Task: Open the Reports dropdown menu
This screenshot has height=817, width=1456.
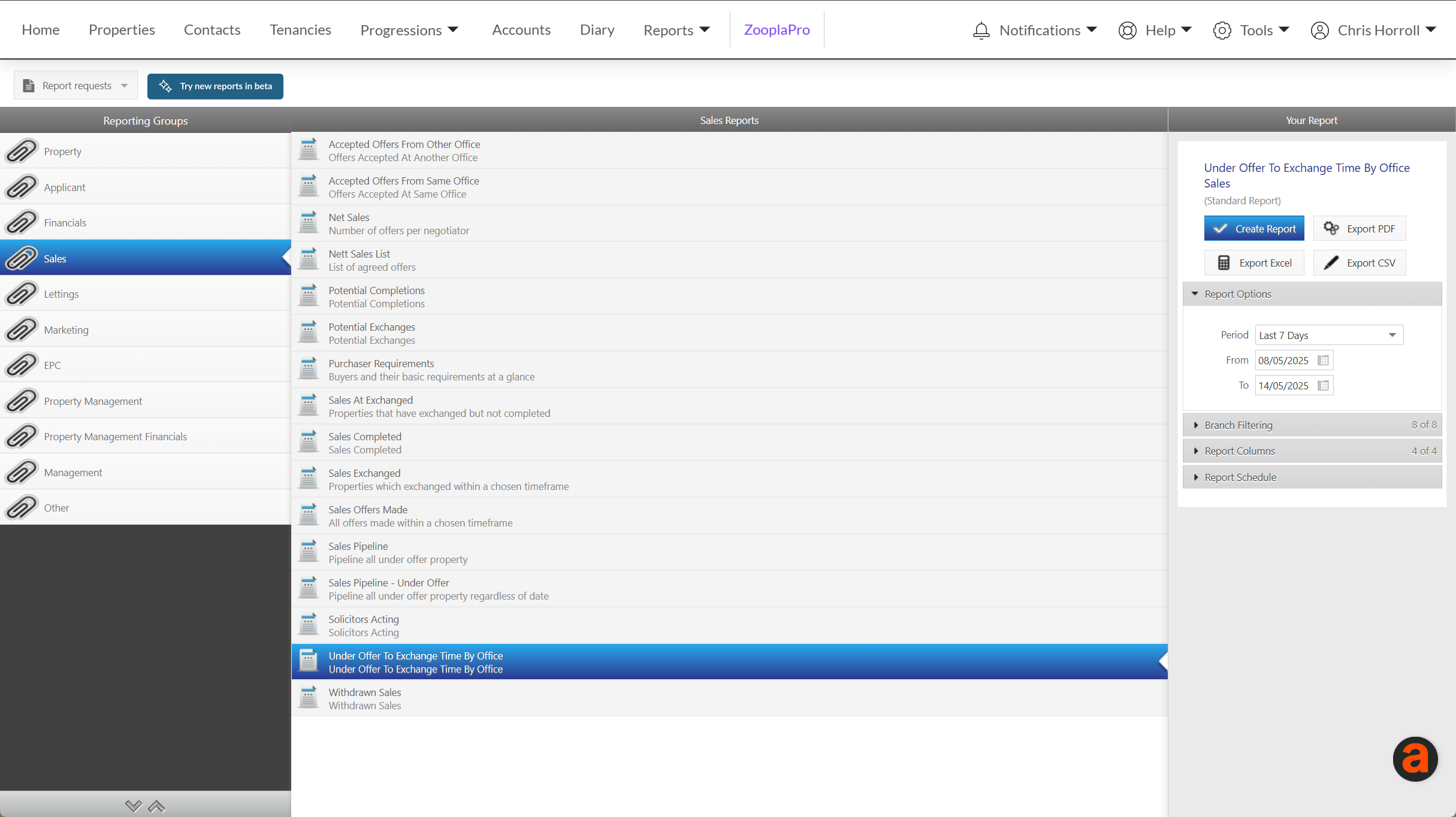Action: [676, 30]
